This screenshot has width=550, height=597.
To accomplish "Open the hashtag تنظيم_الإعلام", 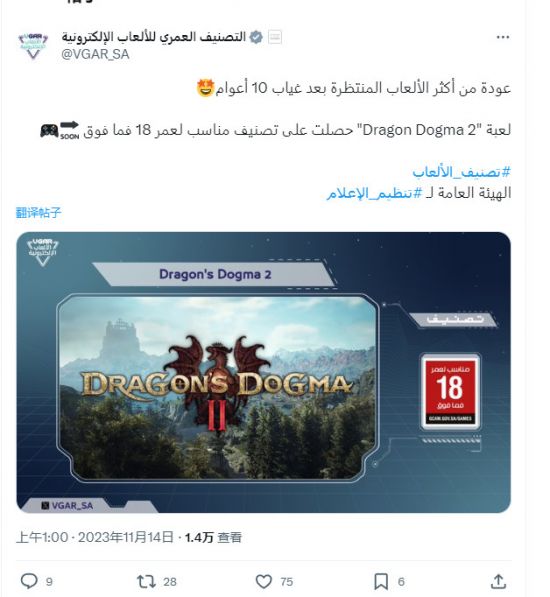I will pyautogui.click(x=375, y=193).
